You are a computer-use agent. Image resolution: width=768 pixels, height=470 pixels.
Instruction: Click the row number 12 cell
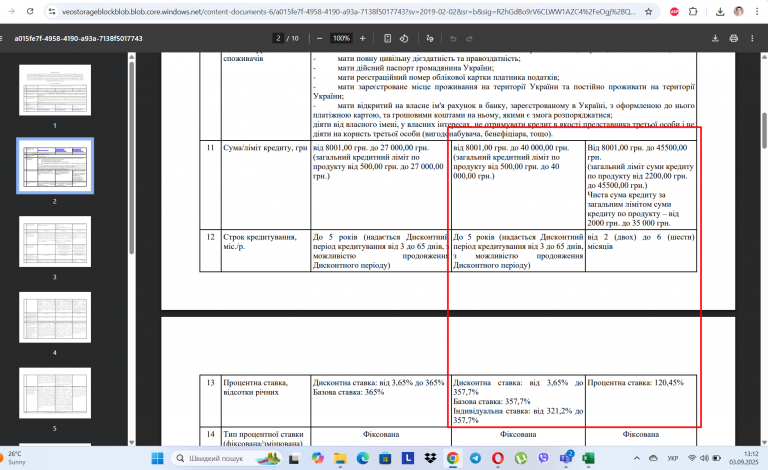tap(210, 250)
